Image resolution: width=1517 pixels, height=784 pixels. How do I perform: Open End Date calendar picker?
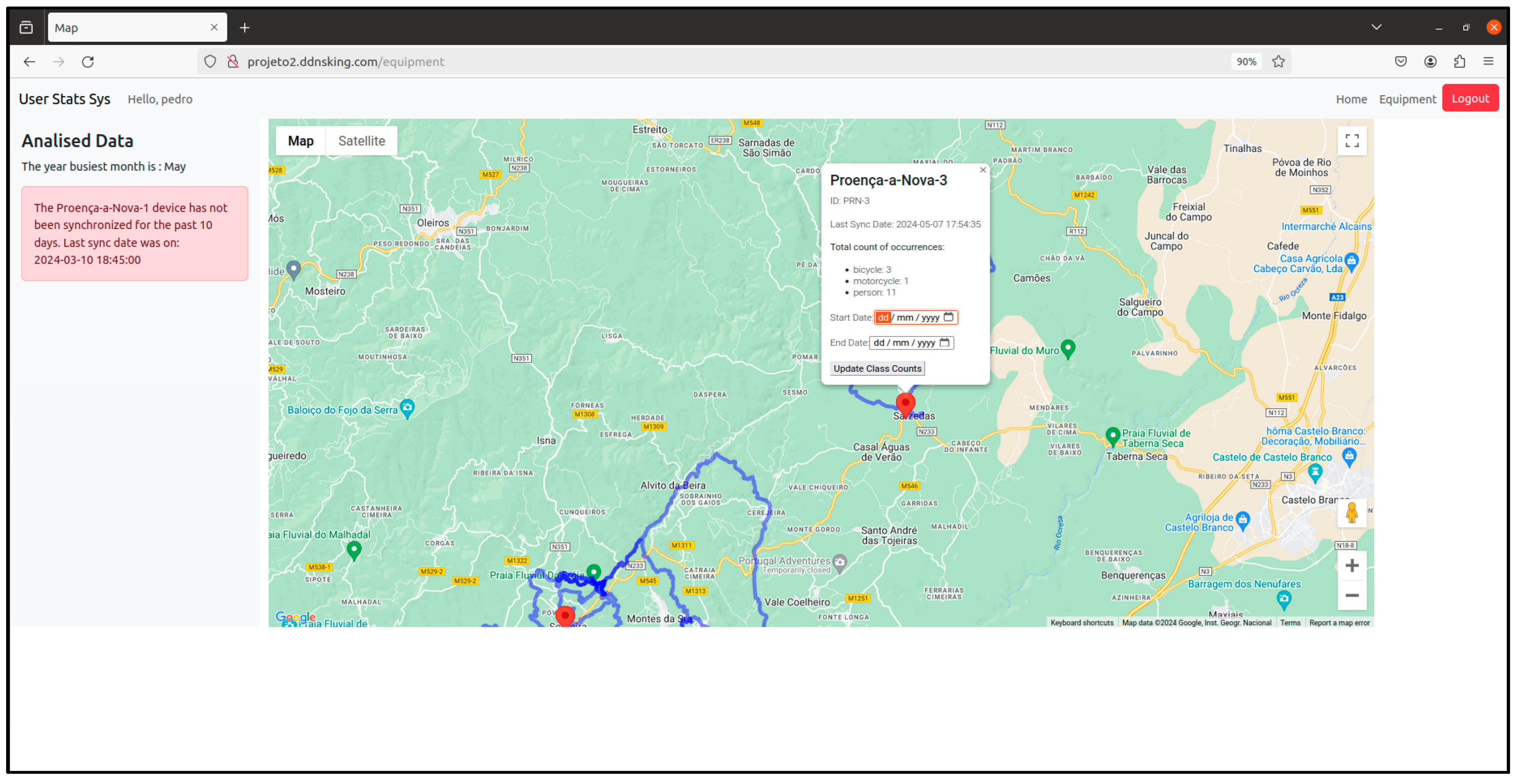(x=944, y=343)
